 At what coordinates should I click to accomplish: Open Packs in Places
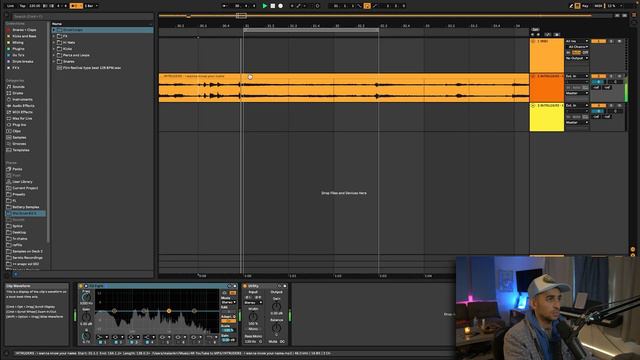coord(17,169)
